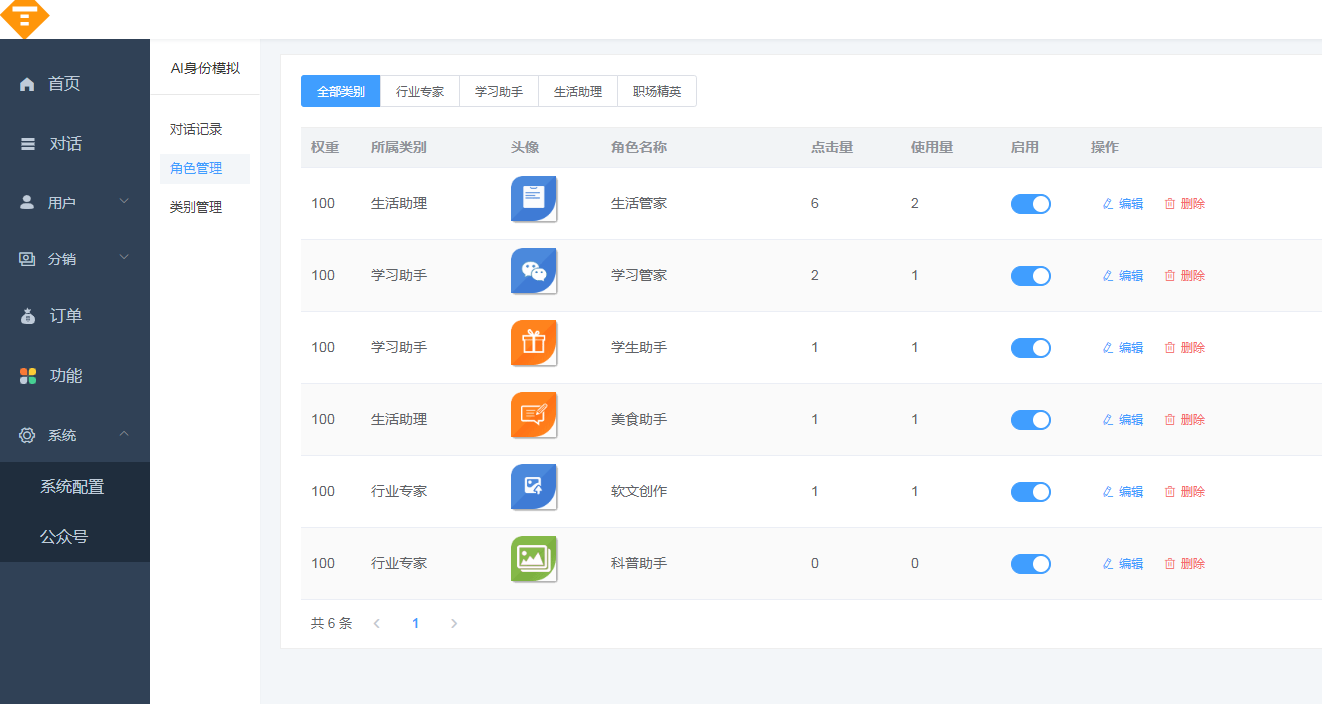
Task: Click the 订单 orders icon in sidebar
Action: coord(27,316)
